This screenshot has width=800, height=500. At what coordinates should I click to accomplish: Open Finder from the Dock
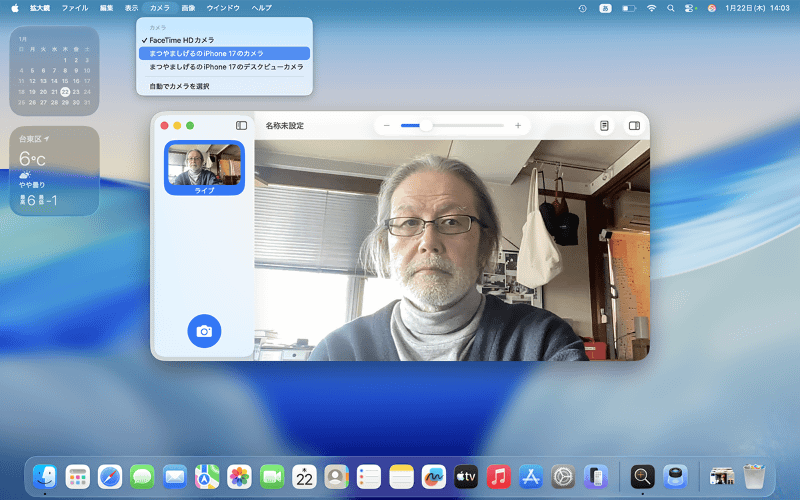(45, 477)
